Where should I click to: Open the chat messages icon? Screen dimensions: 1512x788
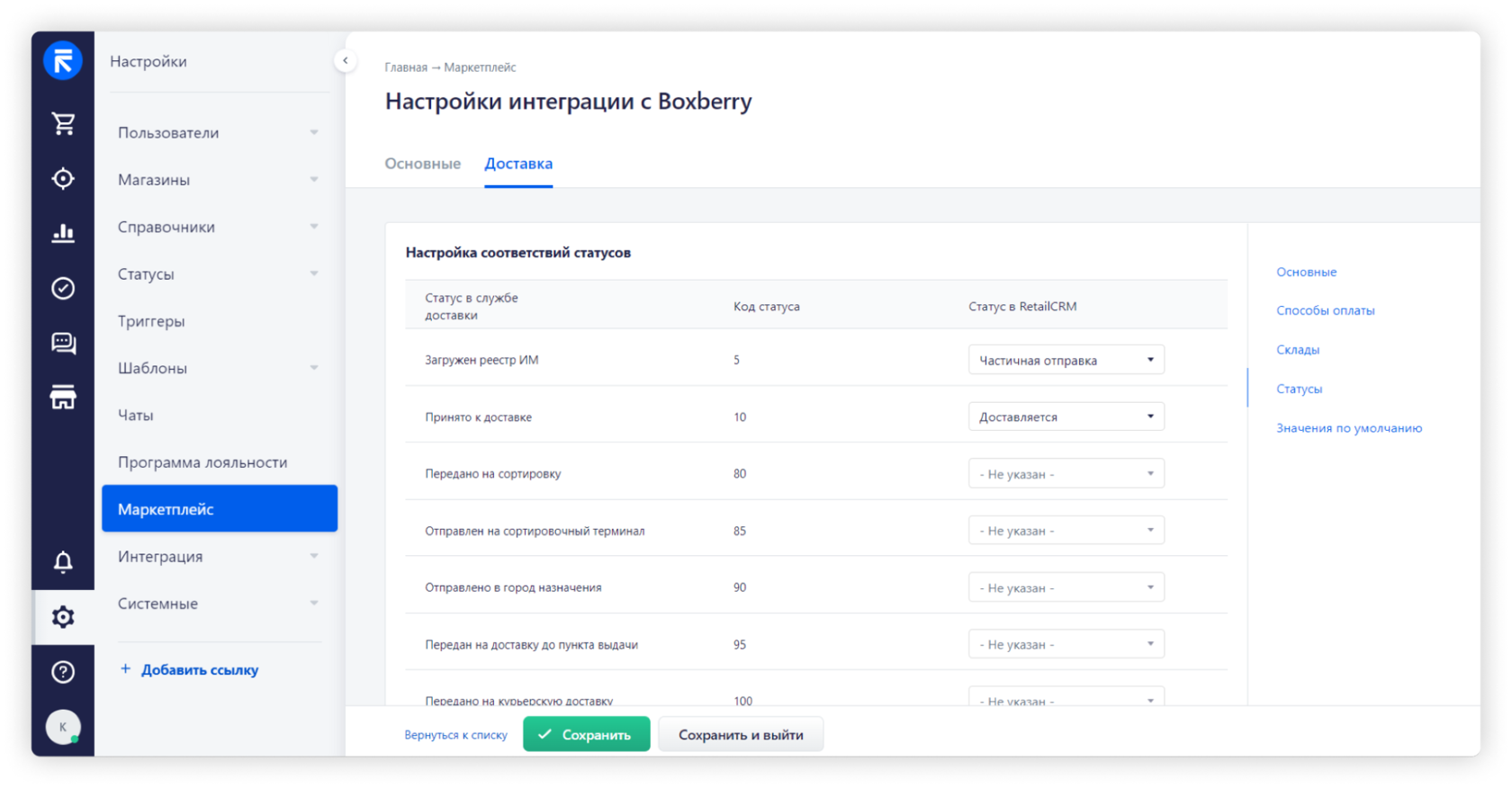pyautogui.click(x=63, y=343)
